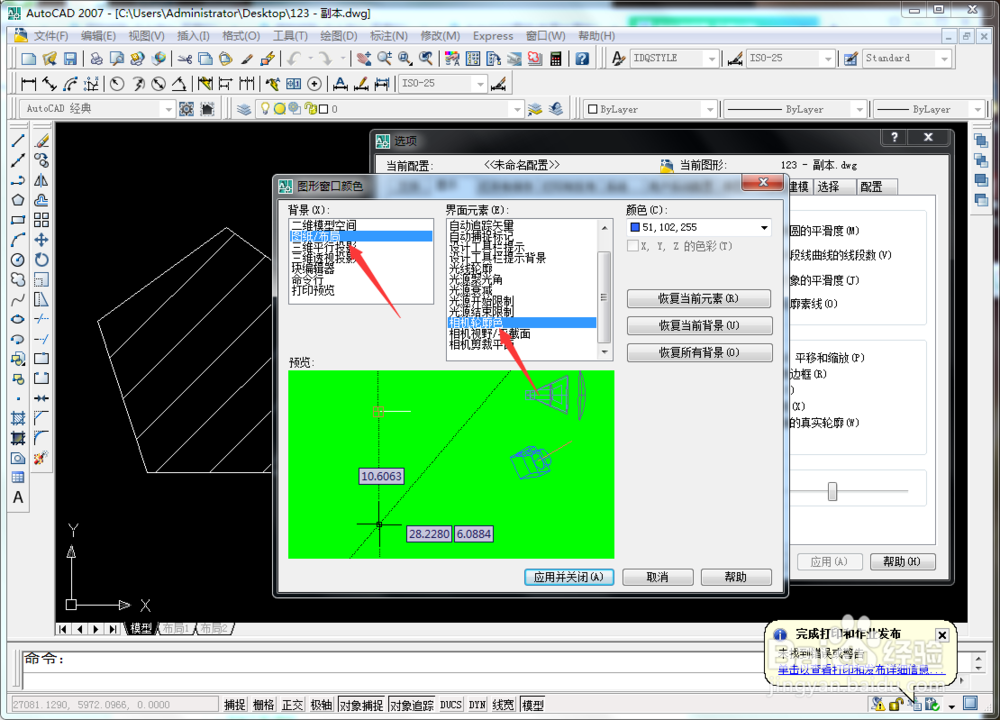Select the Rectangle draw tool
The width and height of the screenshot is (1000, 720).
pos(18,220)
